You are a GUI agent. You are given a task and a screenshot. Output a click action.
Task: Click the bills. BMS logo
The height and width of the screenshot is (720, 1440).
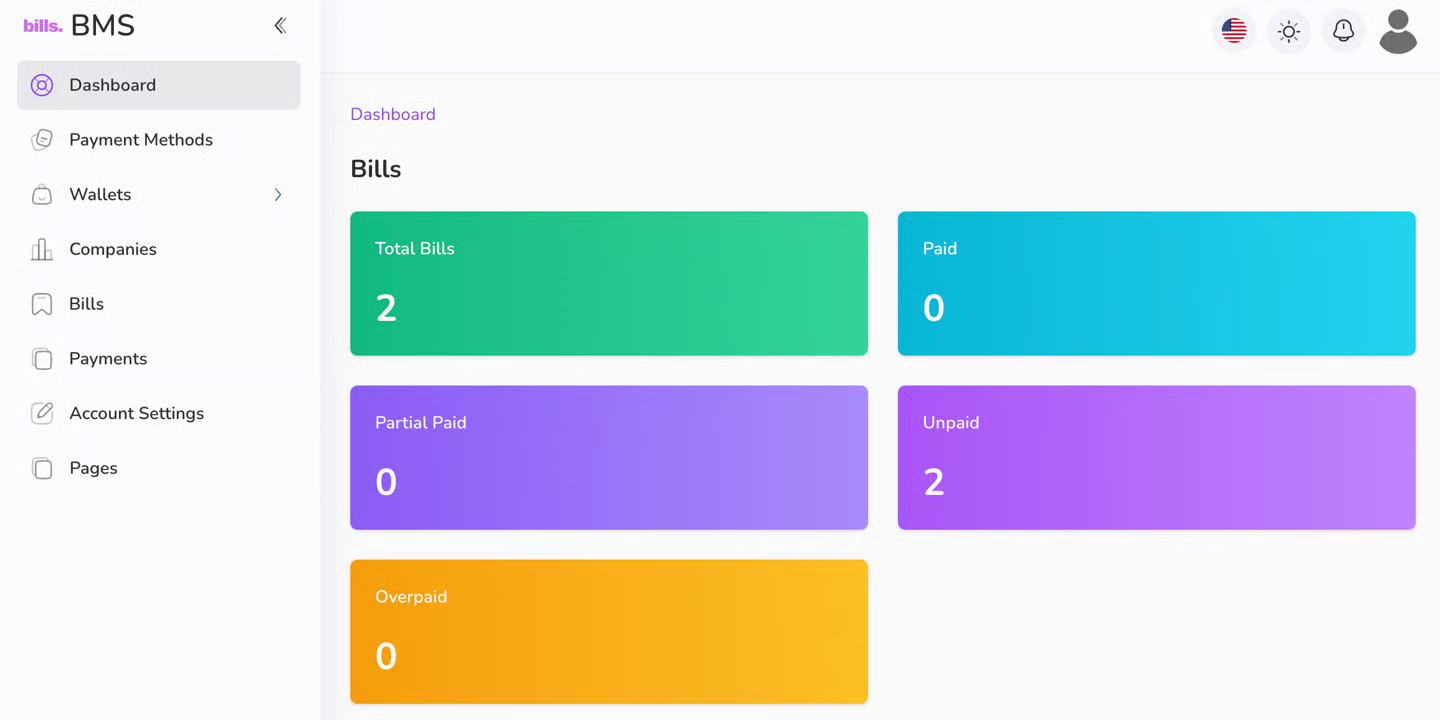[79, 26]
